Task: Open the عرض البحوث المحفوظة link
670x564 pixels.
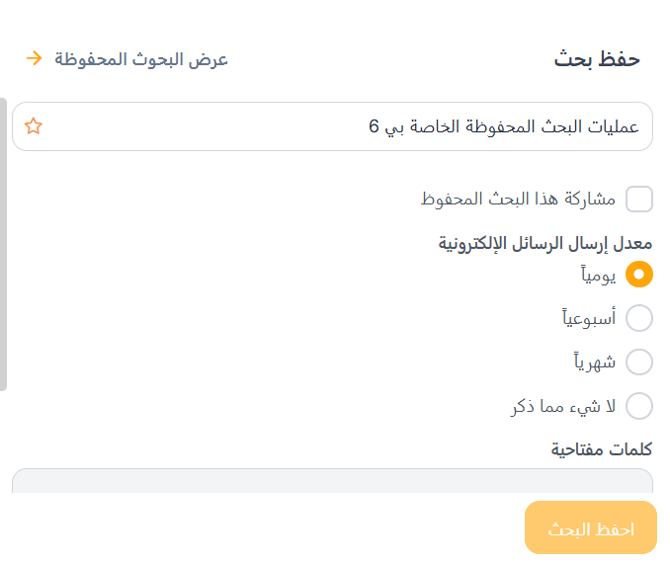Action: (x=141, y=59)
